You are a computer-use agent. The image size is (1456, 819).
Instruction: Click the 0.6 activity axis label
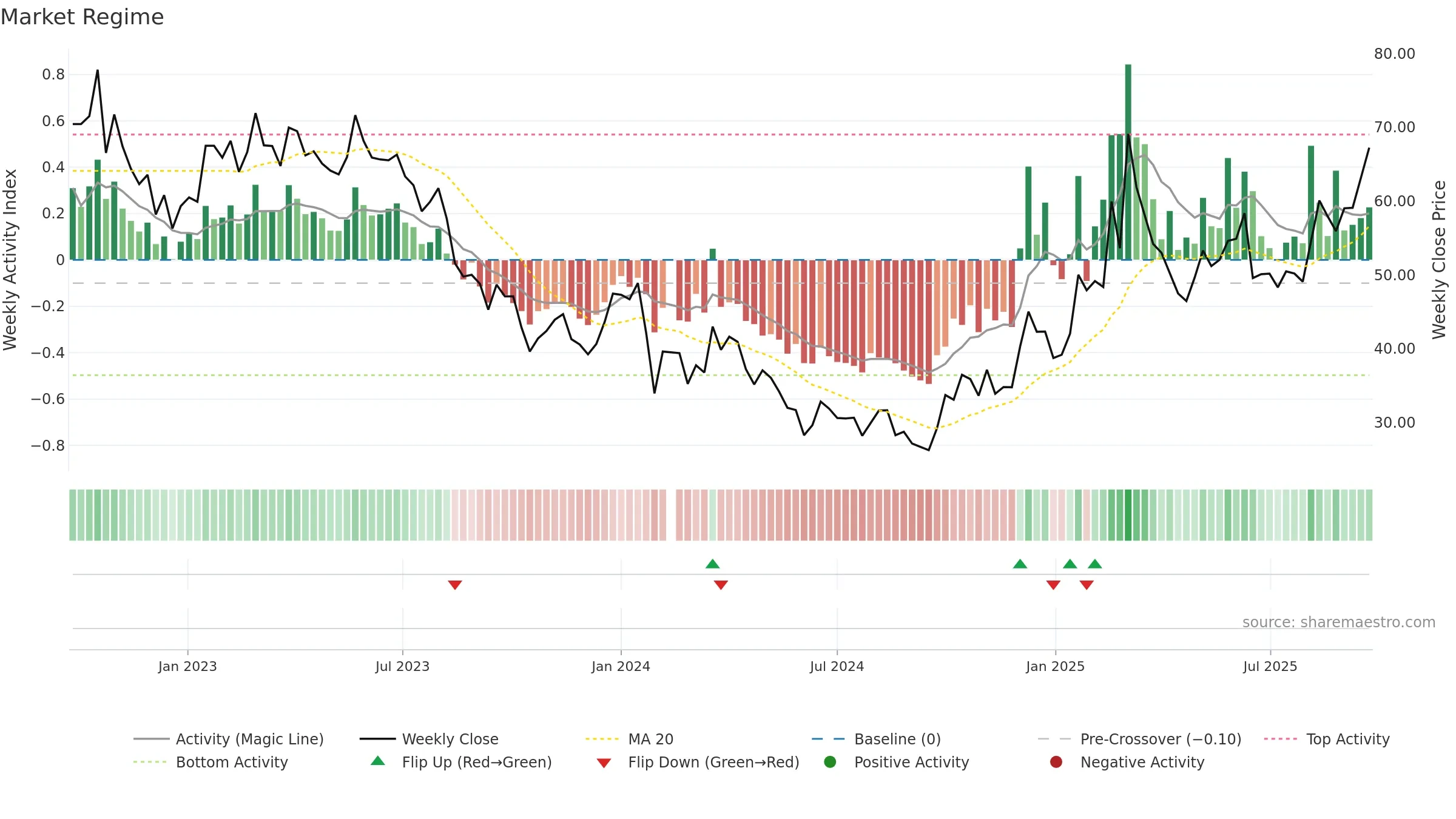coord(53,121)
